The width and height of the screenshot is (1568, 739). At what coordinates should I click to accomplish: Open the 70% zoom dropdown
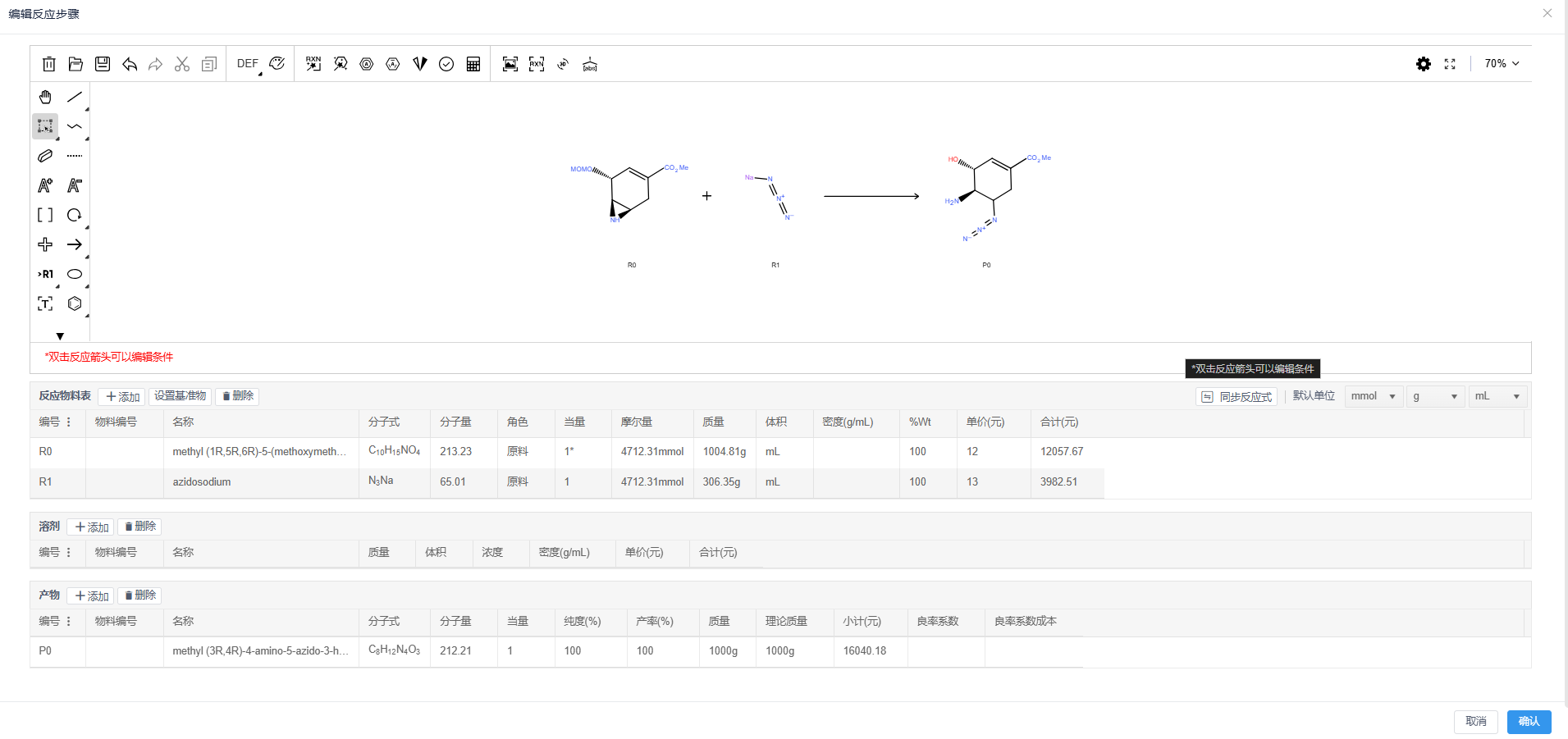(1502, 64)
